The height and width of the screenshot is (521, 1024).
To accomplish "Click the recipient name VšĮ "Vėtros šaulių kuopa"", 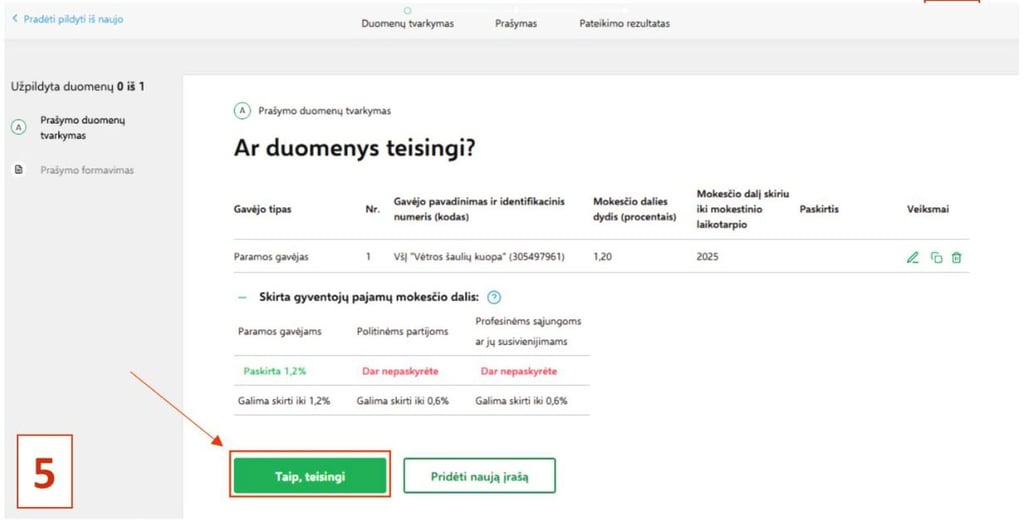I will coord(479,257).
